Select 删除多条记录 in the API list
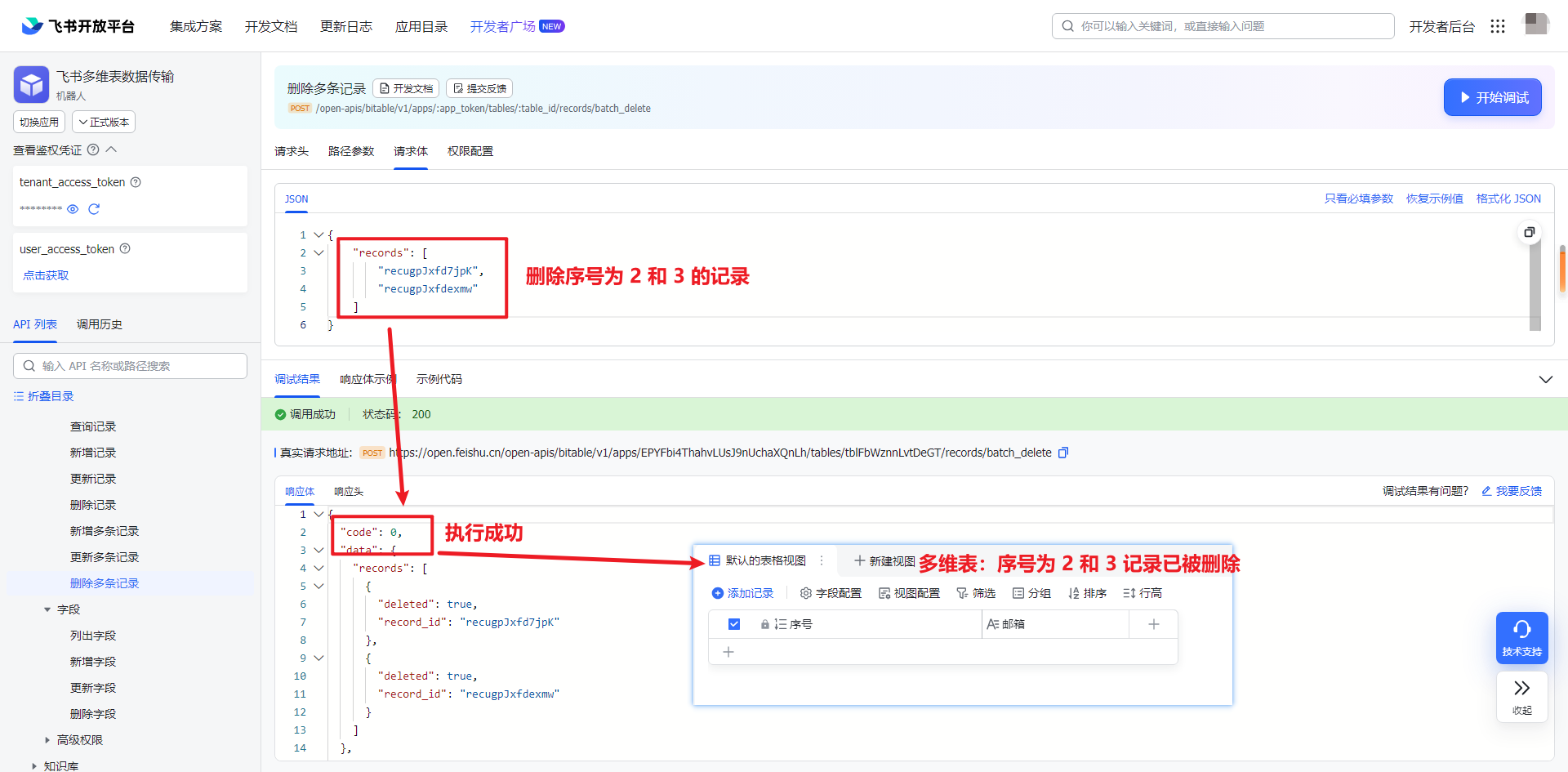Viewport: 1568px width, 772px height. point(105,583)
